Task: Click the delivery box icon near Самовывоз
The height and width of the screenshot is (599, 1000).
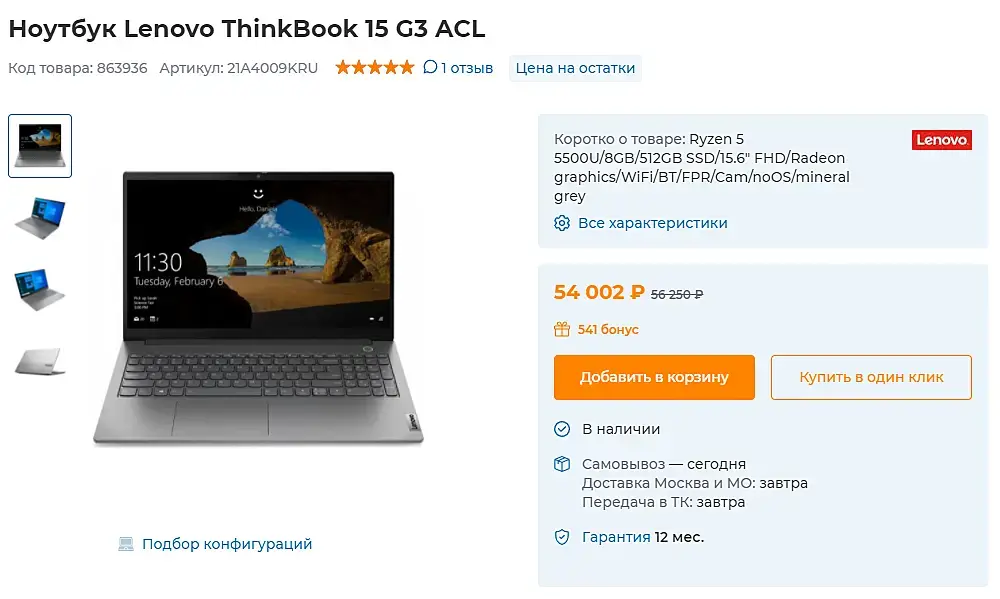Action: [561, 464]
